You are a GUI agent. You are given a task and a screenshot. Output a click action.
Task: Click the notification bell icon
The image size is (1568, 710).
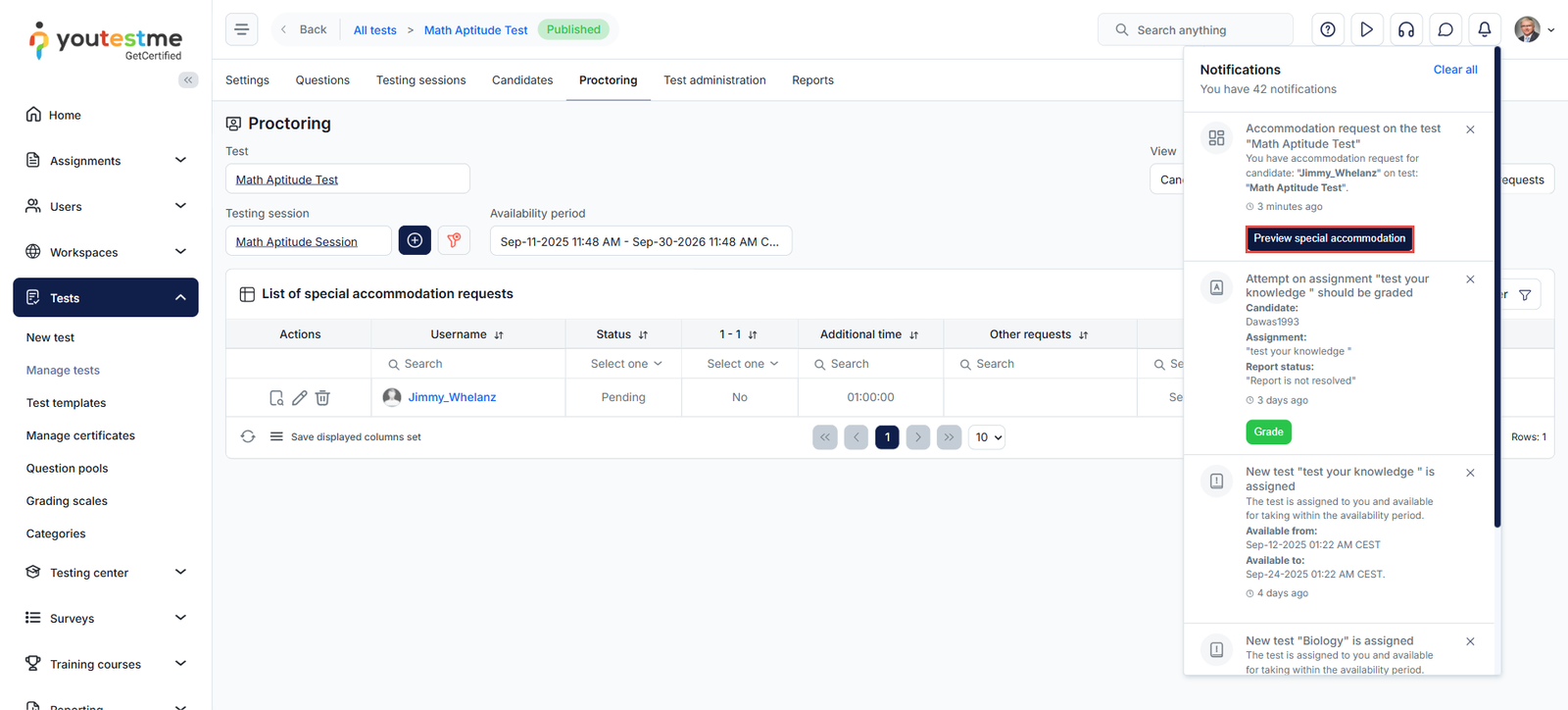coord(1485,29)
